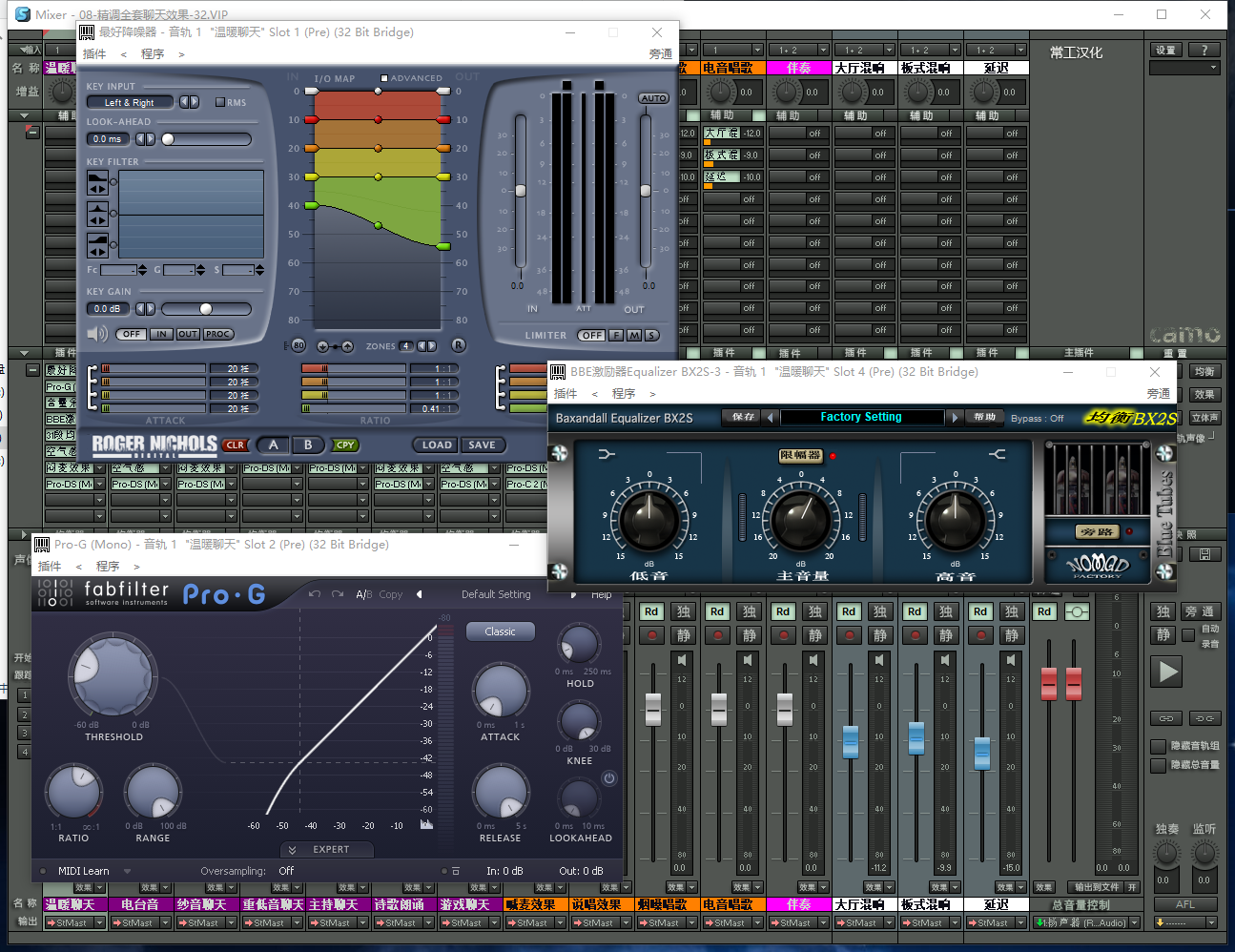Click Classic style button in Pro-G

(x=501, y=631)
